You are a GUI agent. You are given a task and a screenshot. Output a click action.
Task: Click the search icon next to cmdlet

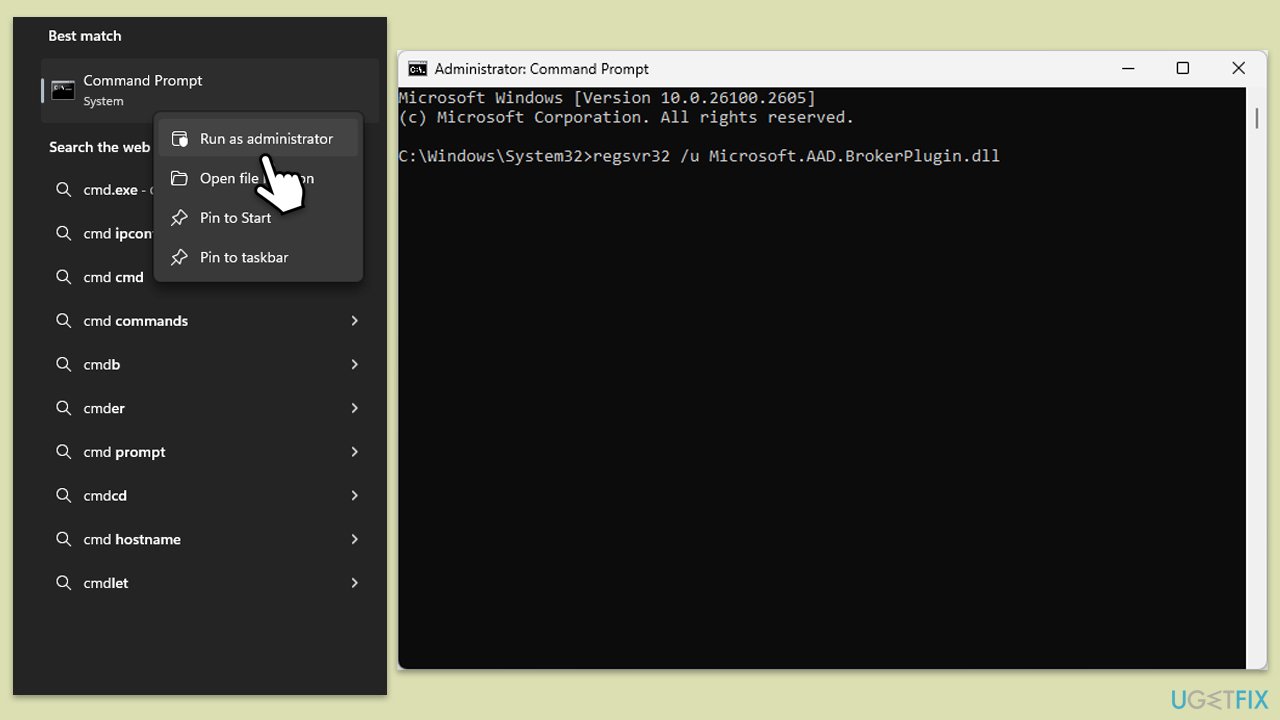point(64,583)
